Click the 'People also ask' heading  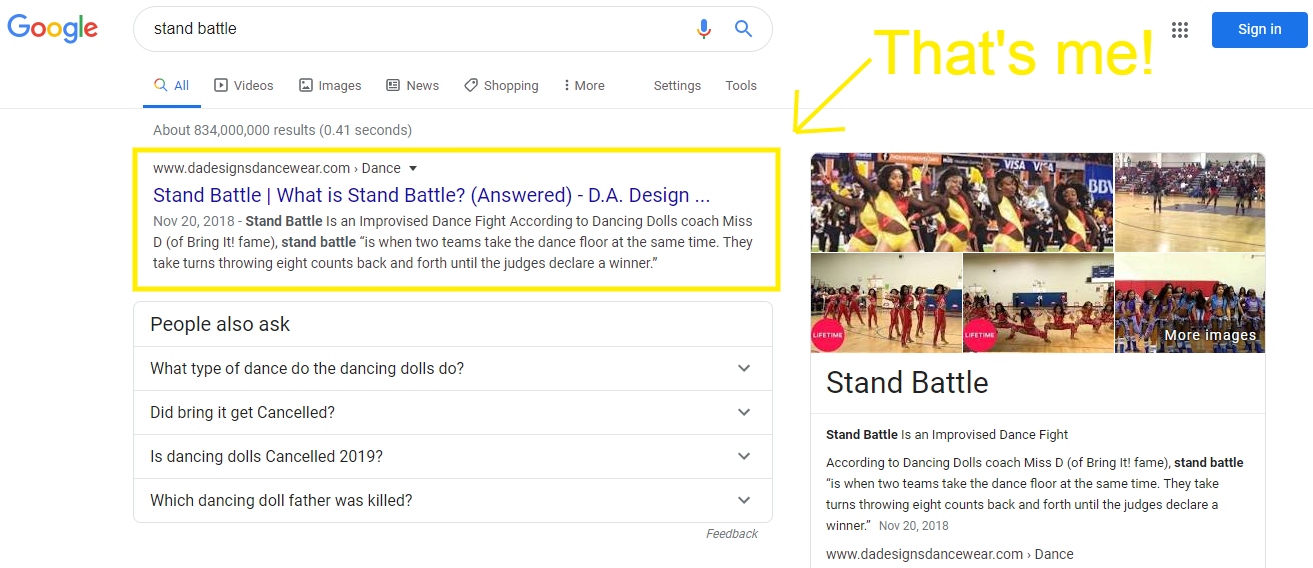click(x=220, y=324)
